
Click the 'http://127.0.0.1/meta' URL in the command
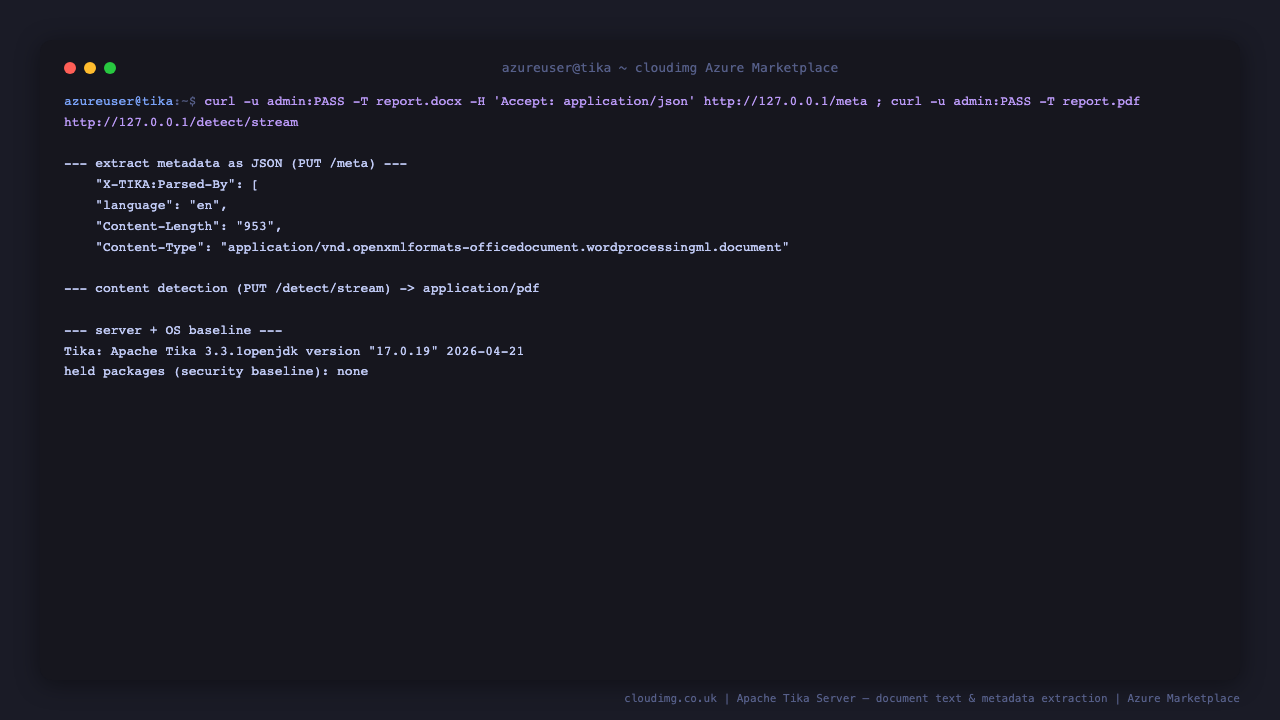coord(785,101)
